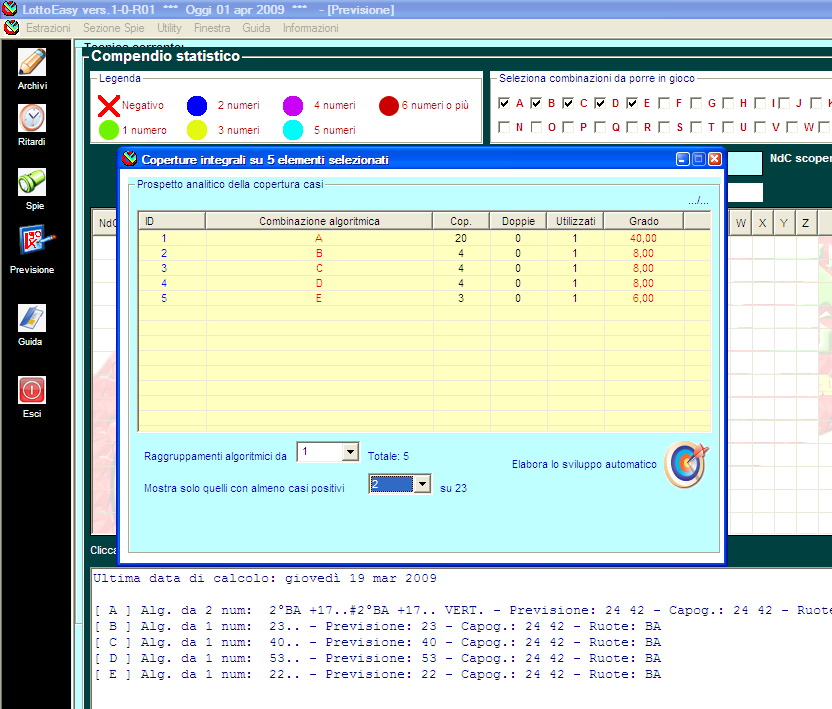Screen dimensions: 832x709
Task: Click the 'Ultima data di calcolo' line
Action: click(x=265, y=578)
